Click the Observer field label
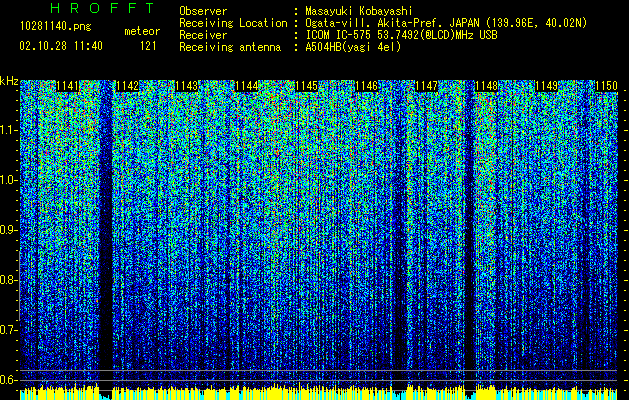 click(203, 11)
